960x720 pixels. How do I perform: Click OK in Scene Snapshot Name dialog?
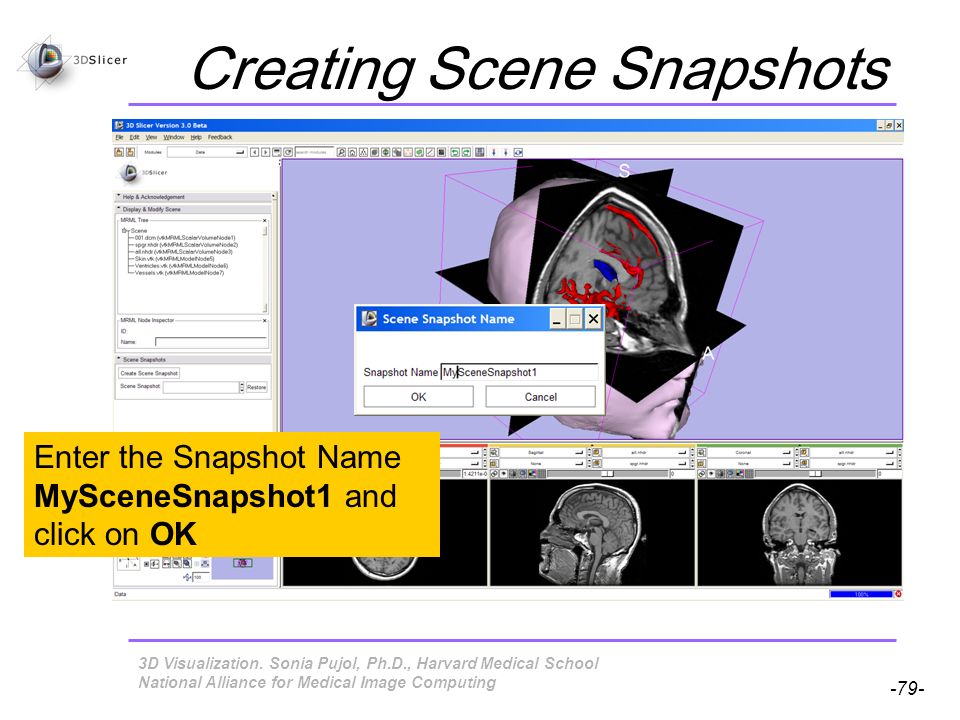(418, 397)
